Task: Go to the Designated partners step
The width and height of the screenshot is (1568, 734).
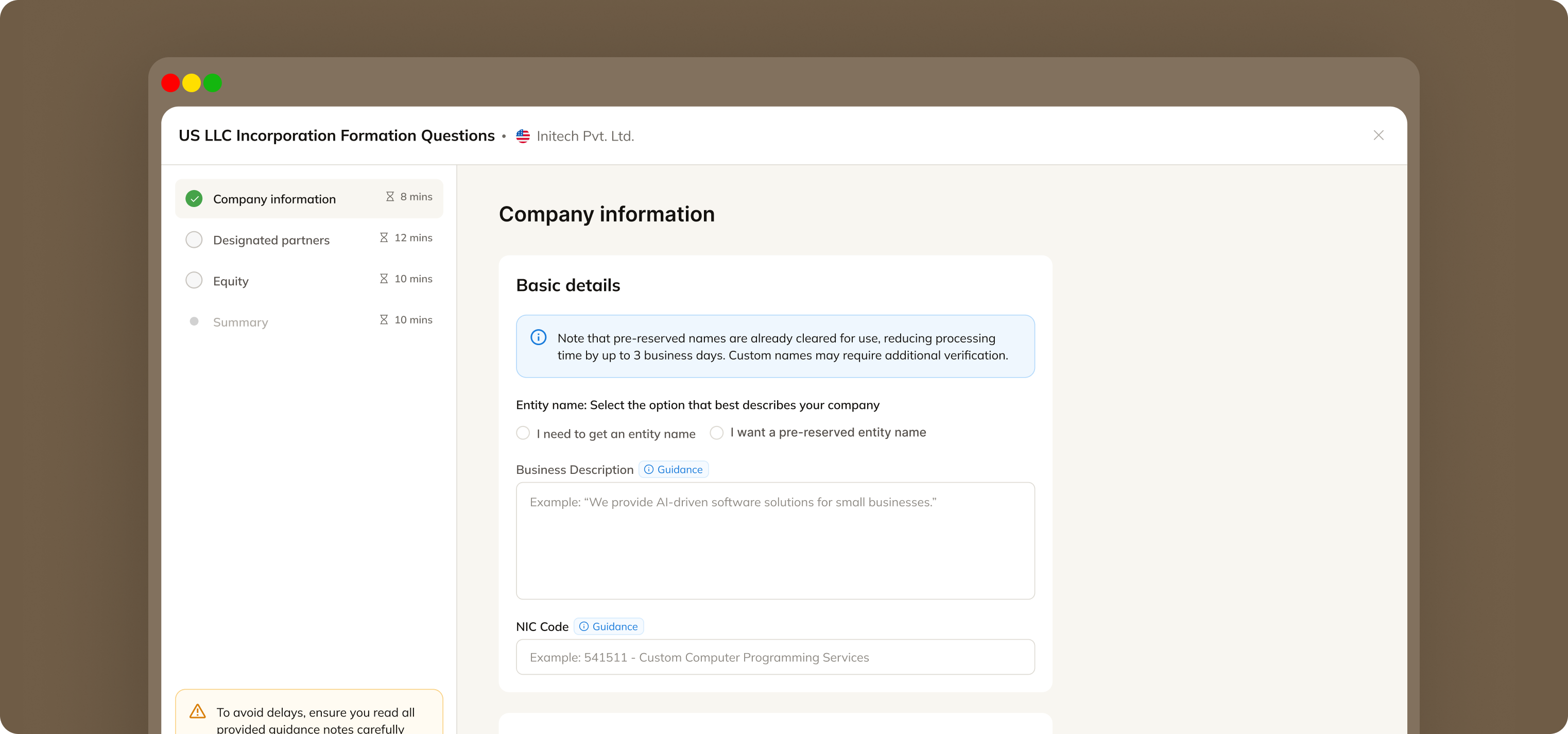Action: click(308, 239)
